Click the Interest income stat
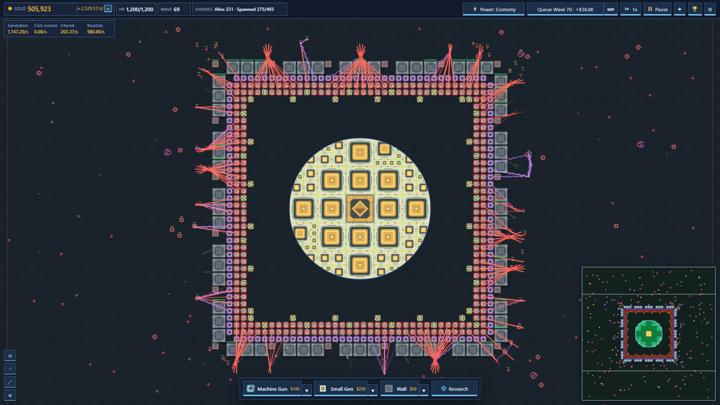The image size is (720, 405). pyautogui.click(x=69, y=29)
